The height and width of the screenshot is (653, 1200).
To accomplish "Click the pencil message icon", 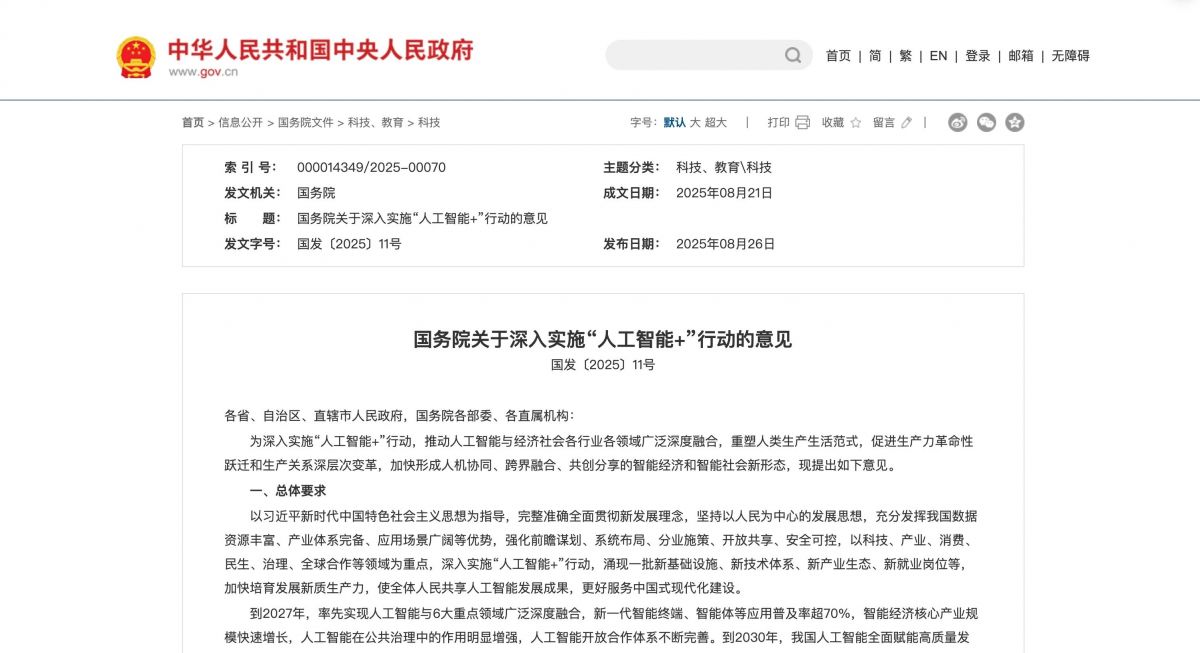I will pos(907,123).
